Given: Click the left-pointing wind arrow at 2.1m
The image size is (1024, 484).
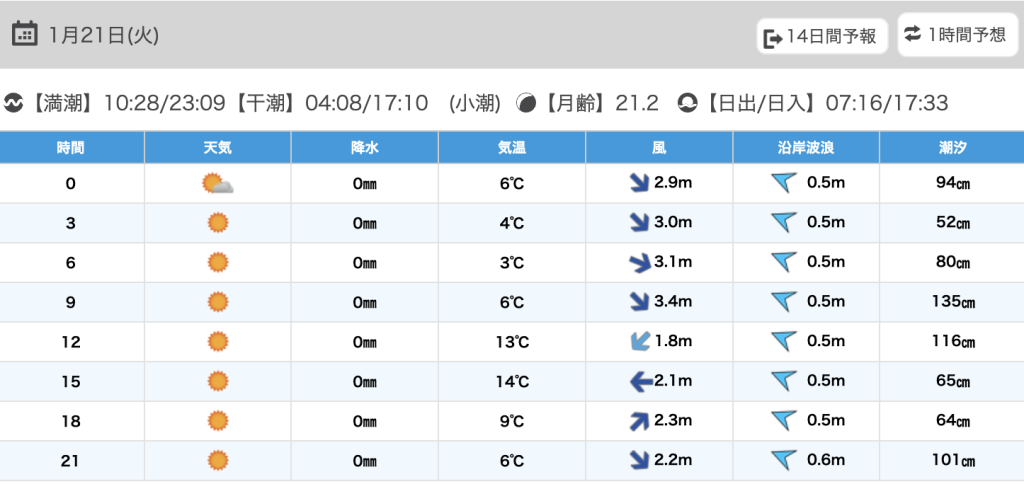Looking at the screenshot, I should point(640,381).
